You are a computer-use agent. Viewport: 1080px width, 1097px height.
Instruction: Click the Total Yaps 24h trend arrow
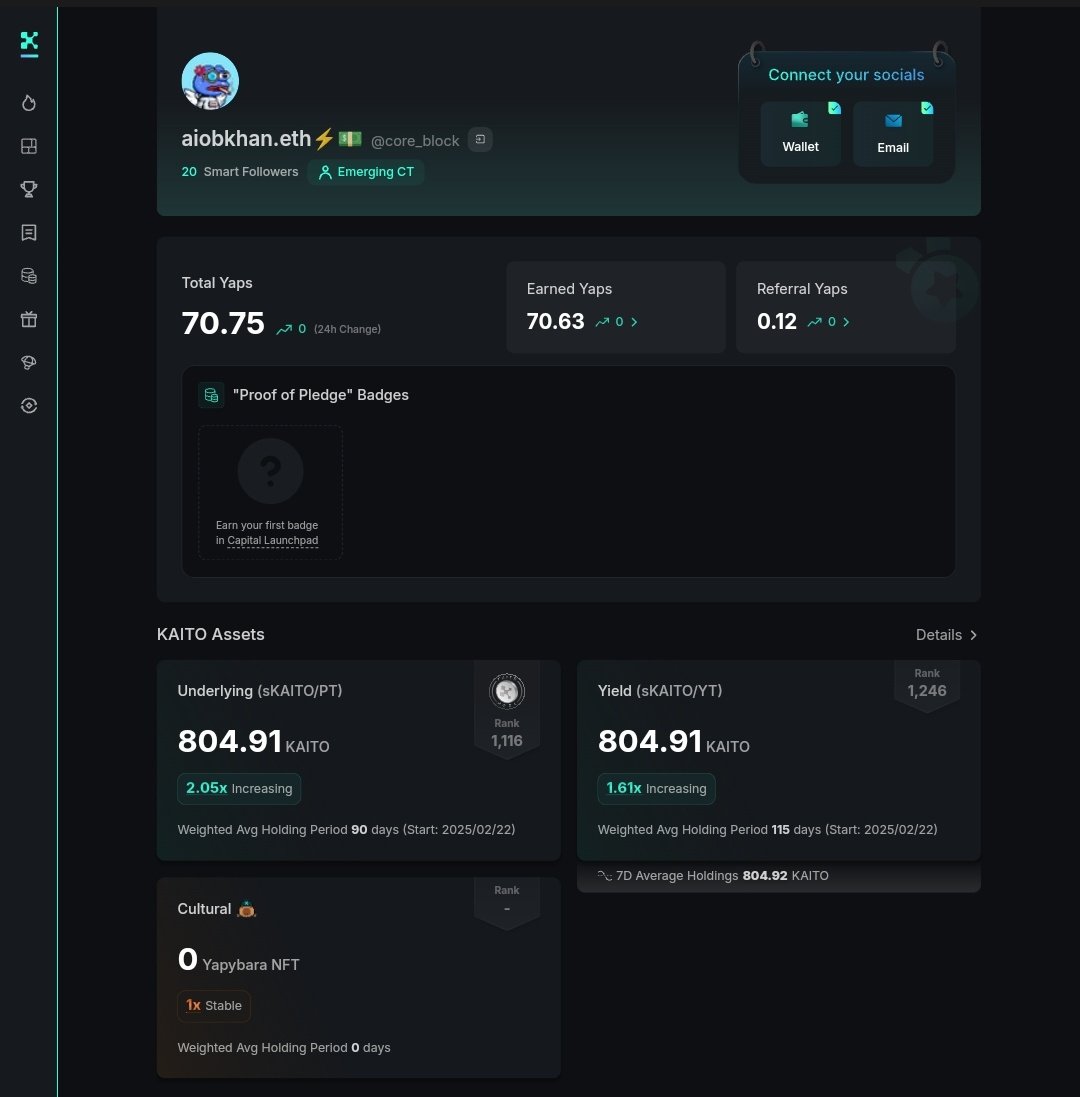pyautogui.click(x=284, y=329)
